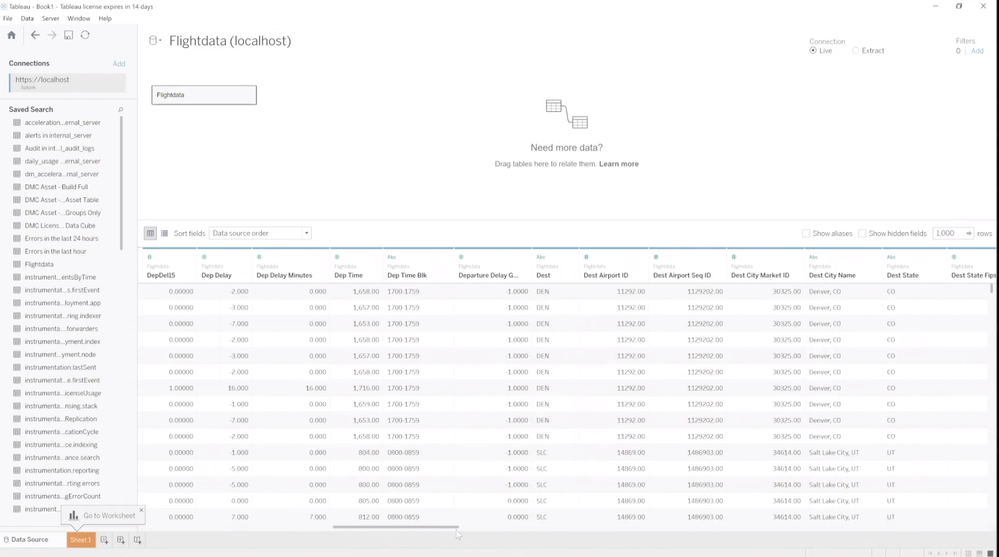Refresh the data source with circular arrow

click(x=85, y=35)
